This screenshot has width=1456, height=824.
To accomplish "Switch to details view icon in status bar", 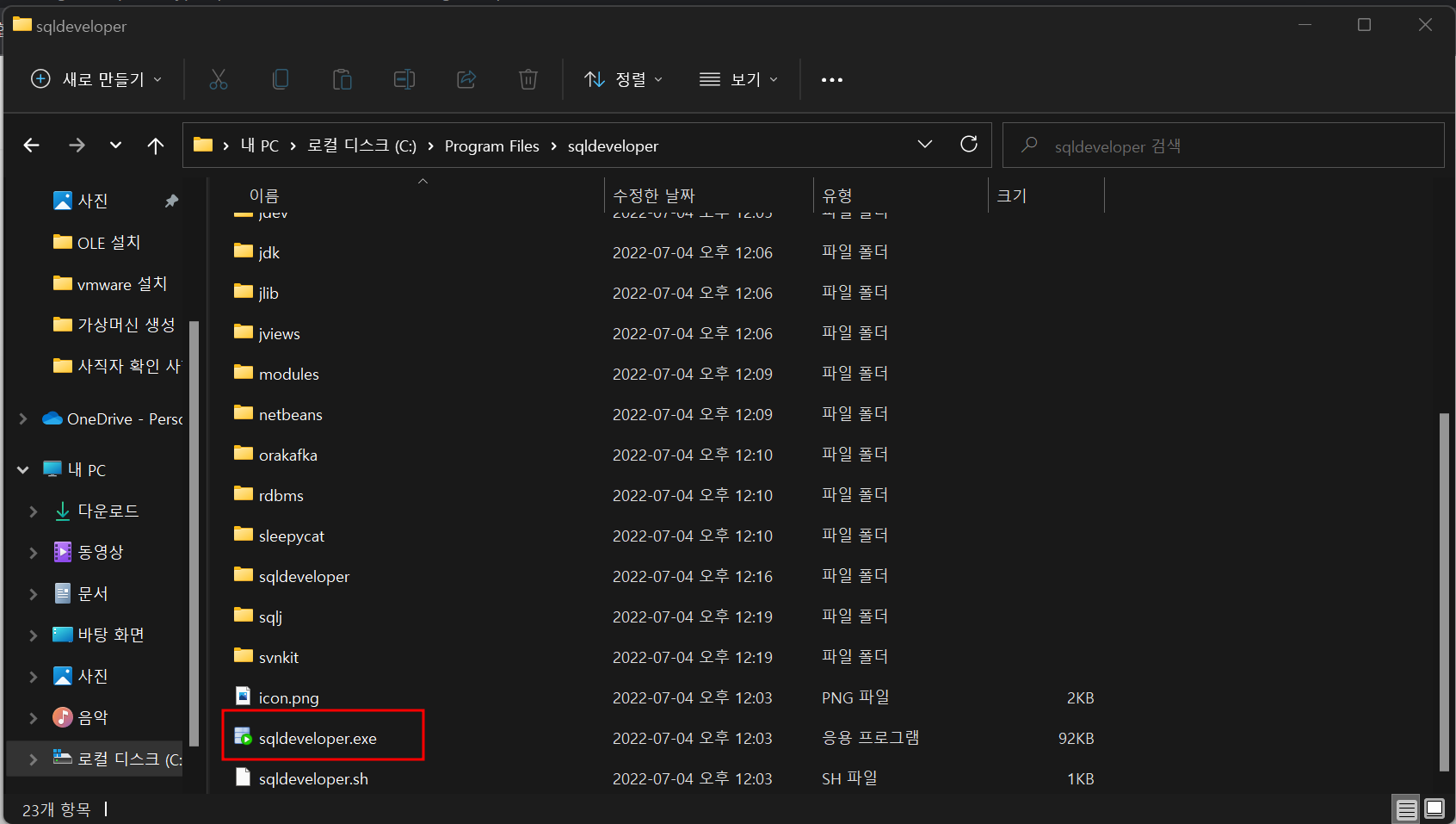I will (x=1407, y=809).
